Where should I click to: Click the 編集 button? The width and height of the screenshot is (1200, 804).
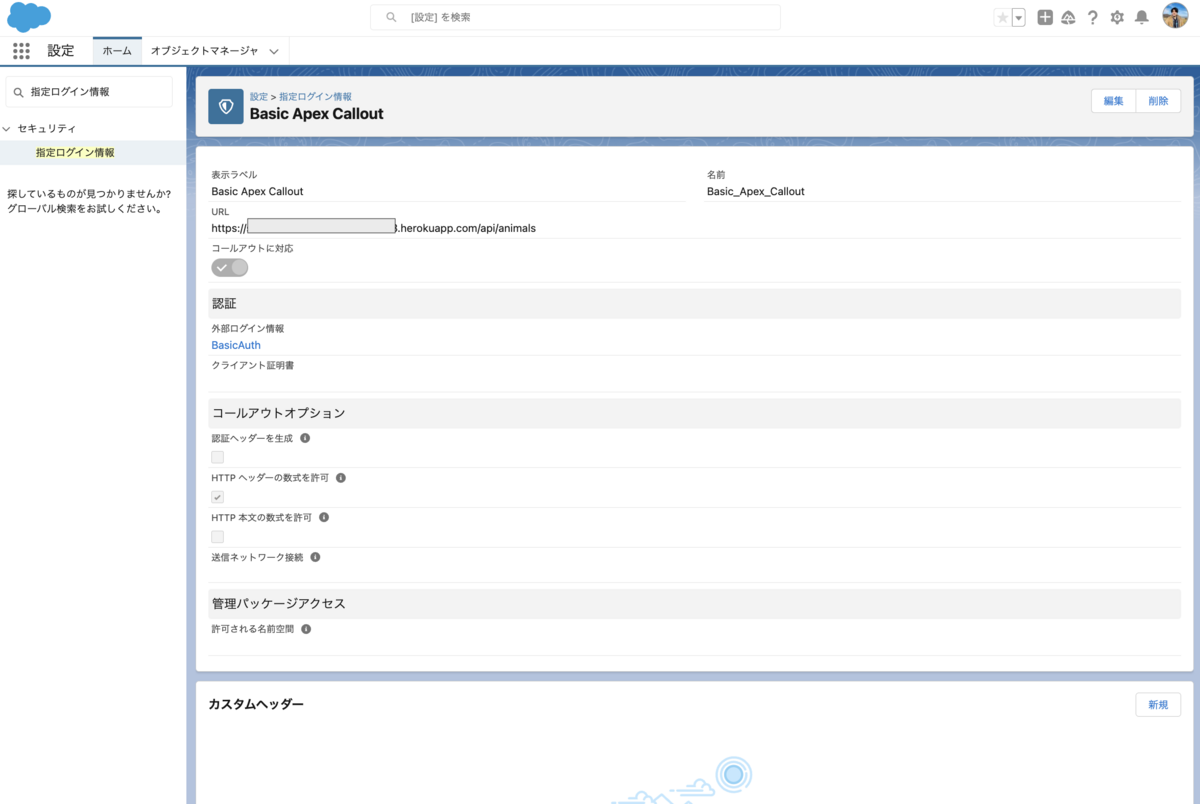coord(1113,101)
